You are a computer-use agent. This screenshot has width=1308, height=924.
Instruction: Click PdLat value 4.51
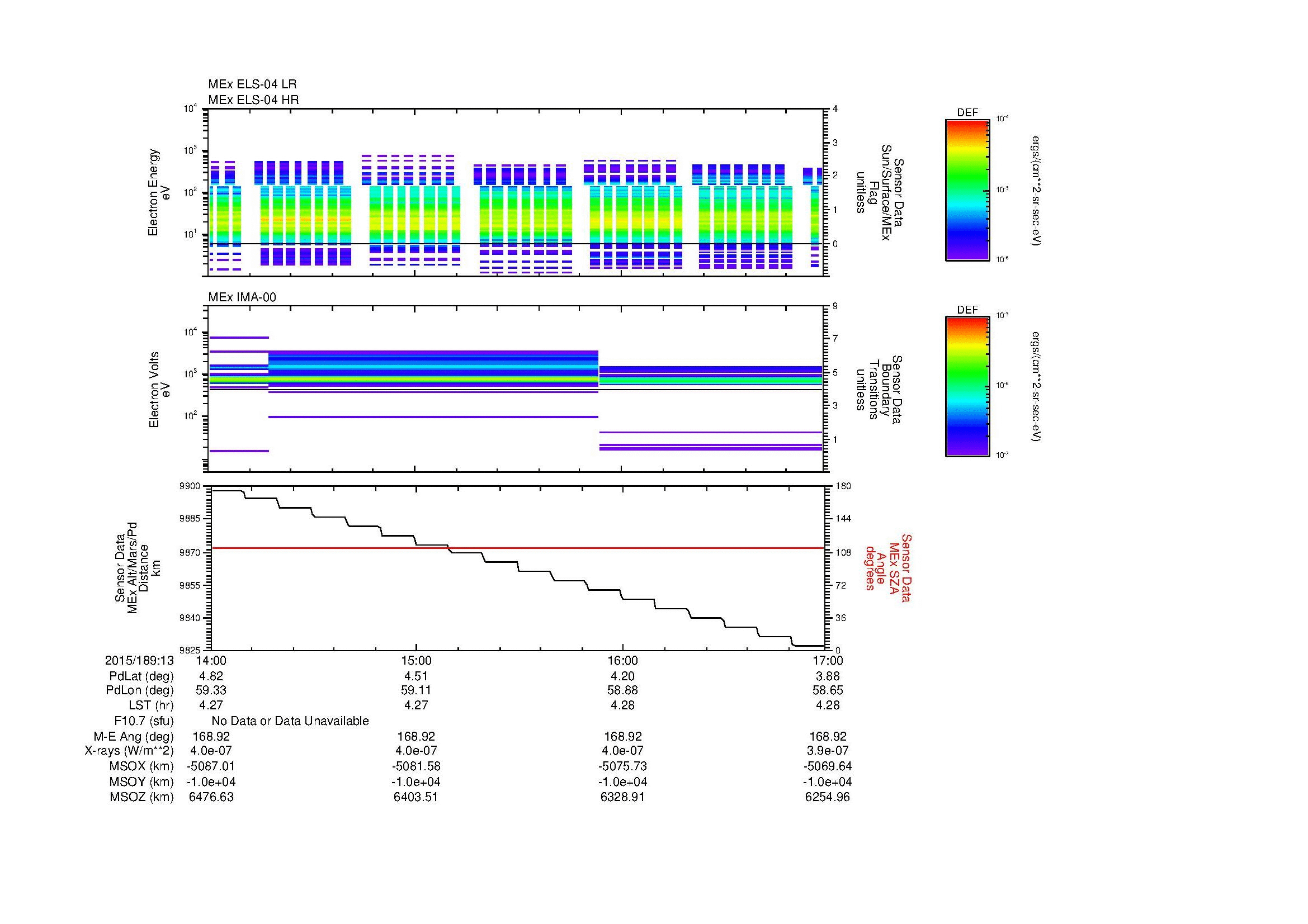click(417, 676)
